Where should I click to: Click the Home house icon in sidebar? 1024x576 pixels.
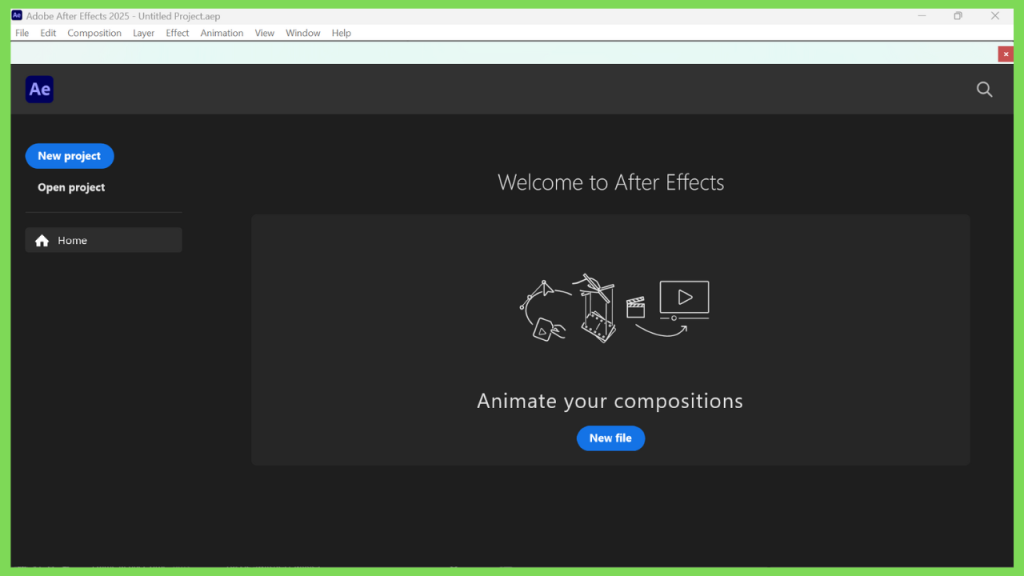42,241
